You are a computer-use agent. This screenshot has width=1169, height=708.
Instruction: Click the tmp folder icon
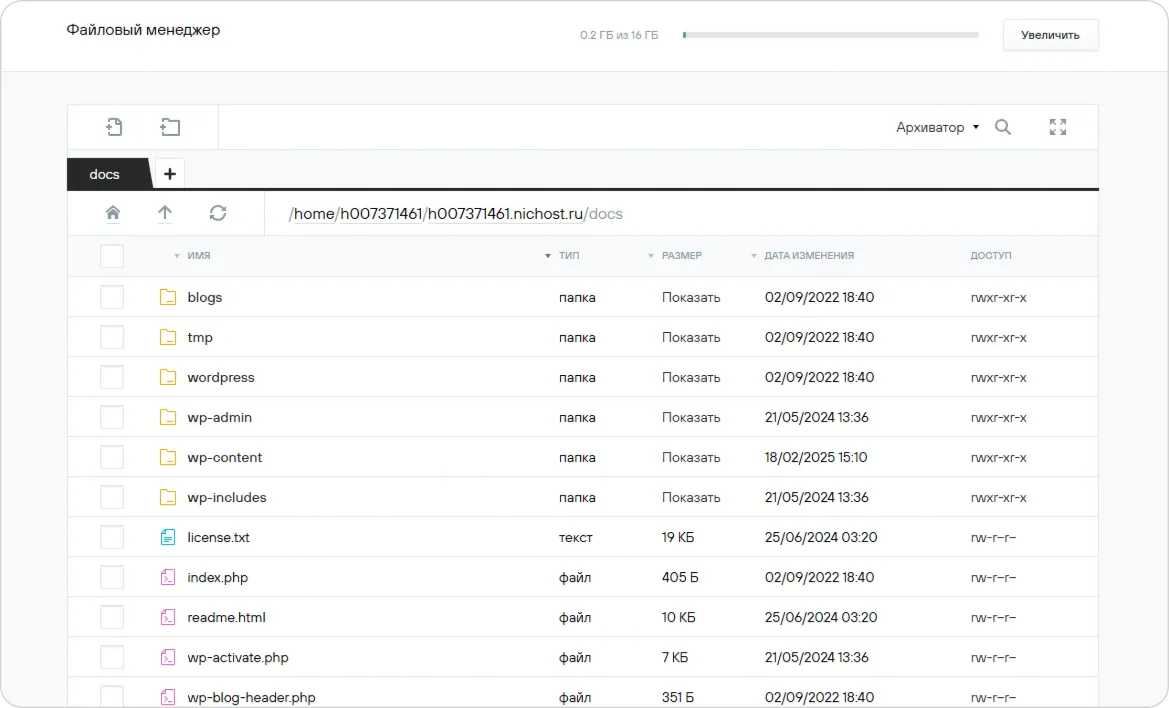168,338
